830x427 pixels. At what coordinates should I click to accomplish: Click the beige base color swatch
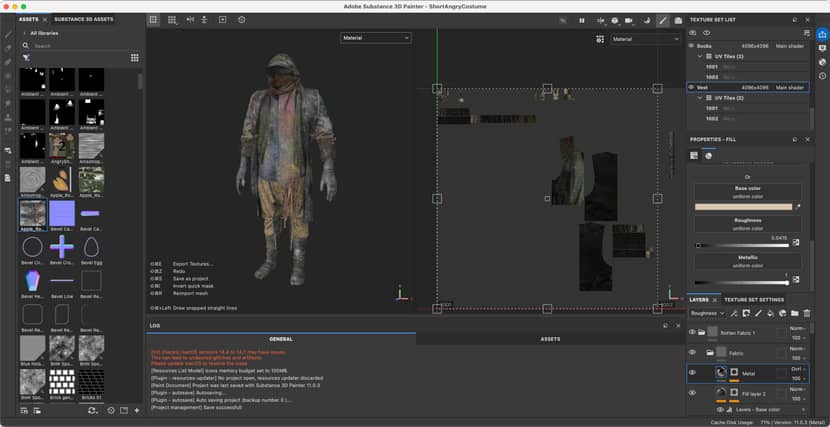click(742, 206)
